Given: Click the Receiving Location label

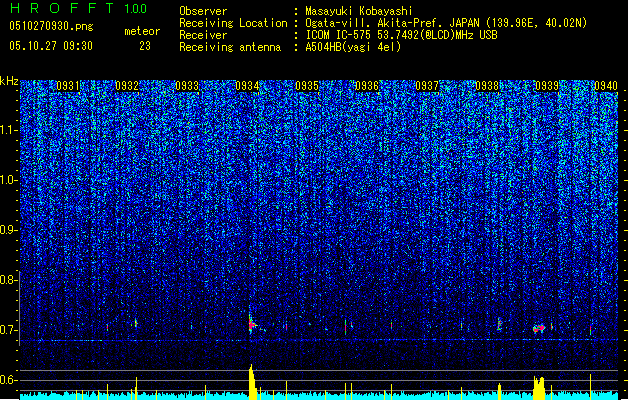Looking at the screenshot, I should (233, 23).
